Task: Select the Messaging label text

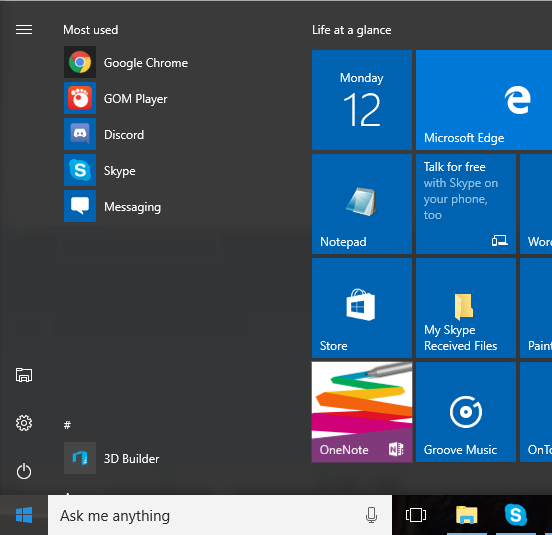Action: 132,207
